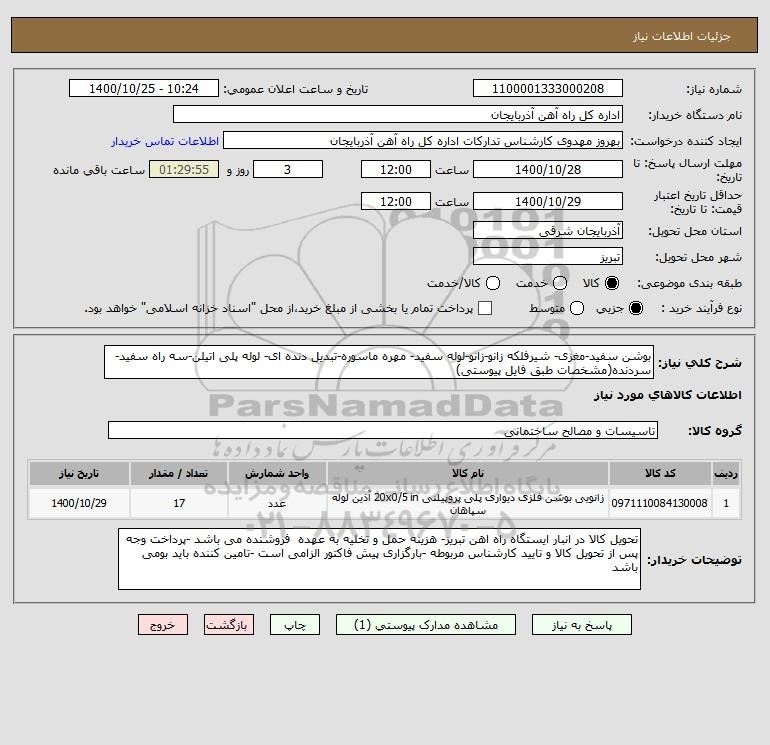Select the جزیی purchase type radio
This screenshot has width=770, height=745.
tap(635, 308)
